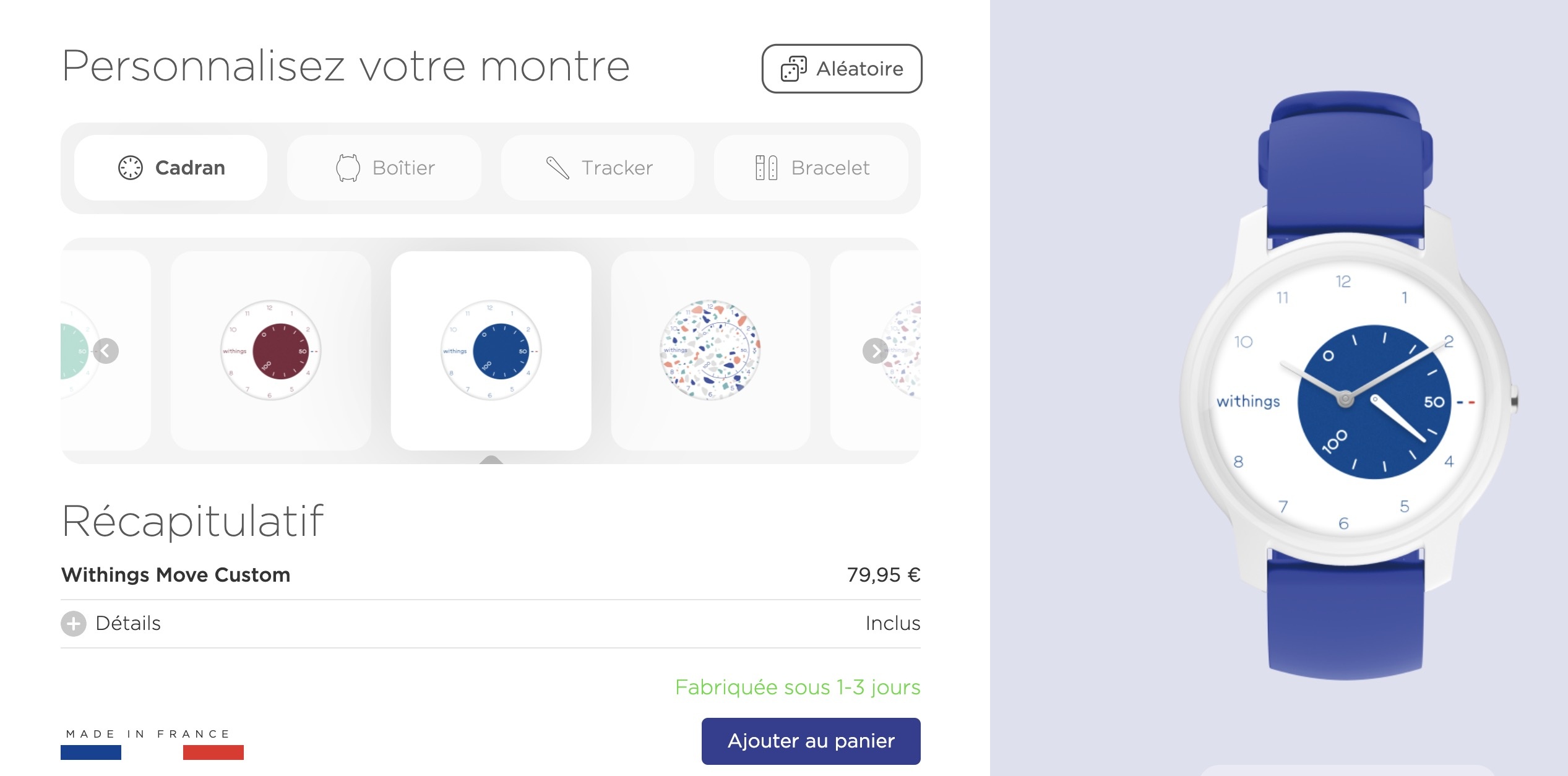Image resolution: width=1568 pixels, height=776 pixels.
Task: Click the Tracker hand icon
Action: pyautogui.click(x=558, y=168)
